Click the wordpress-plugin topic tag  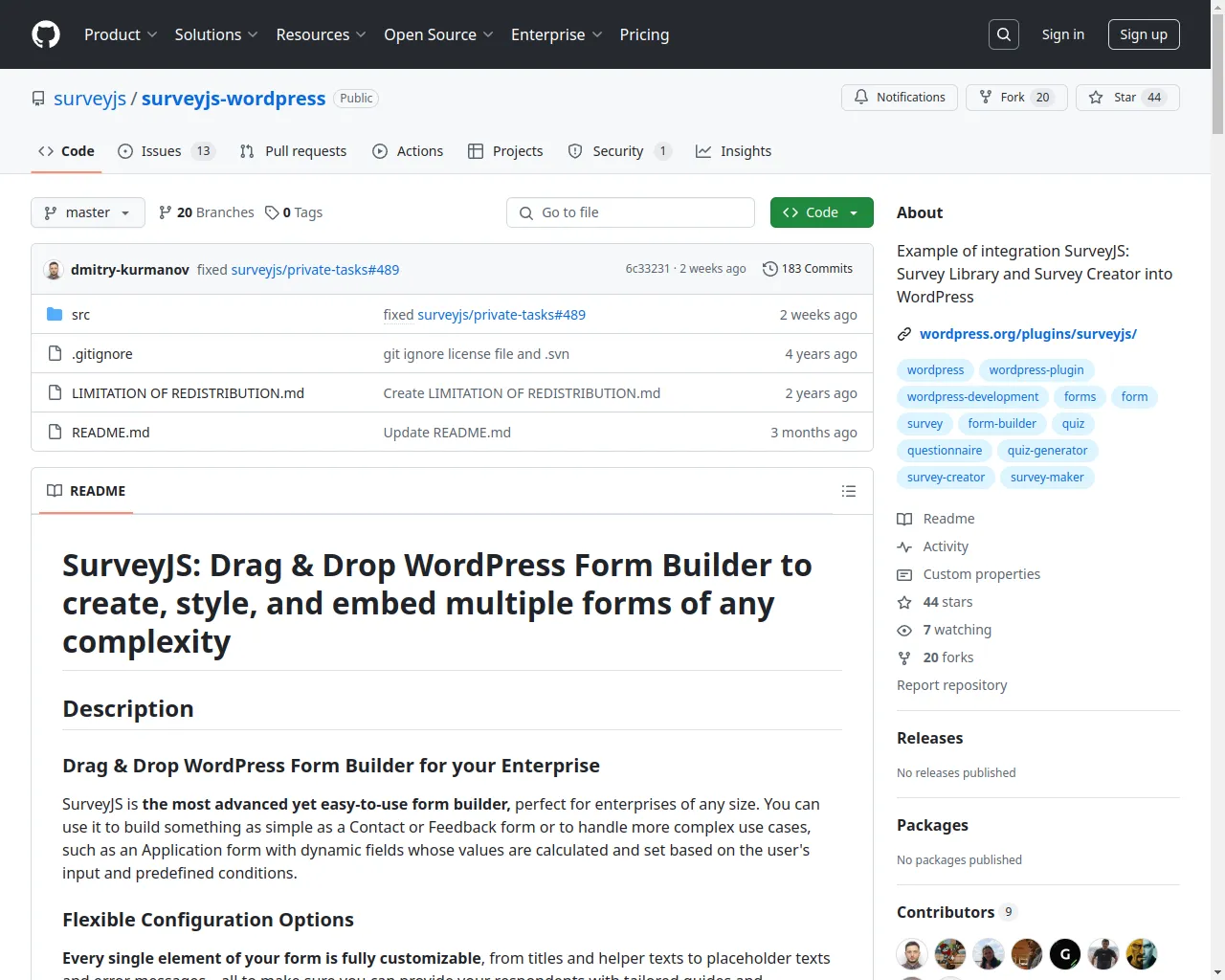pyautogui.click(x=1036, y=370)
